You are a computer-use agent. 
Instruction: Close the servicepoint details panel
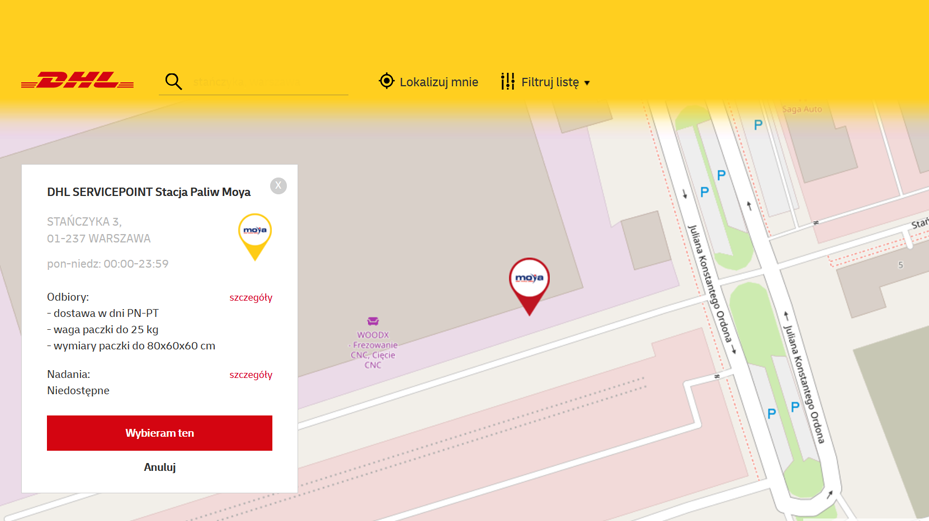click(x=278, y=186)
